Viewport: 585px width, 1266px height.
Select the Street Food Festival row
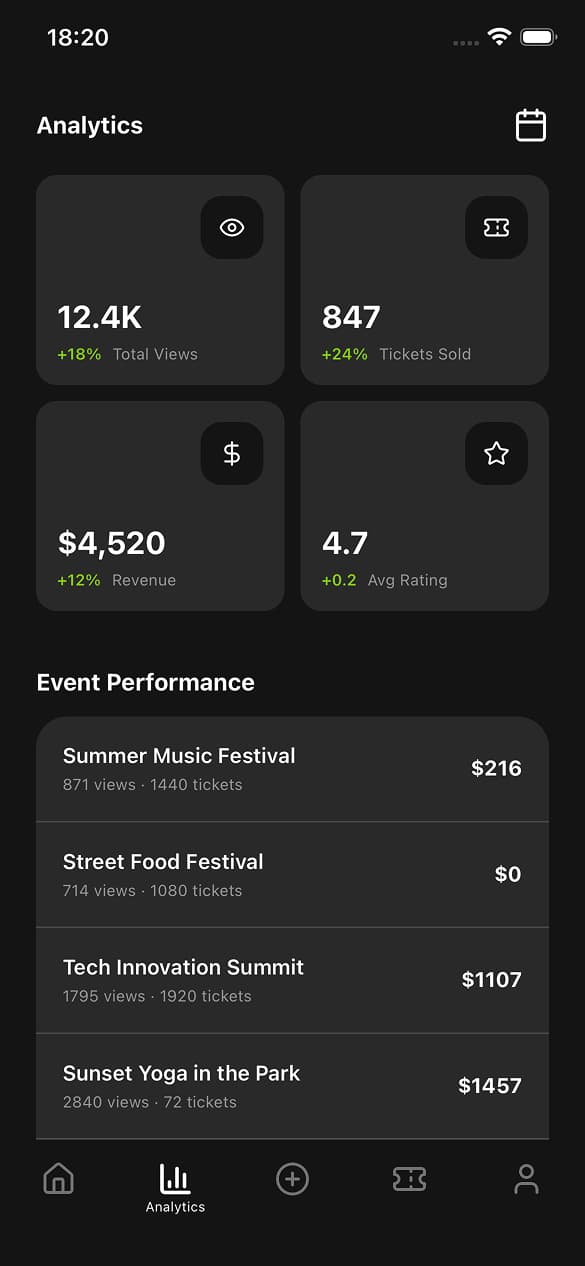coord(292,874)
